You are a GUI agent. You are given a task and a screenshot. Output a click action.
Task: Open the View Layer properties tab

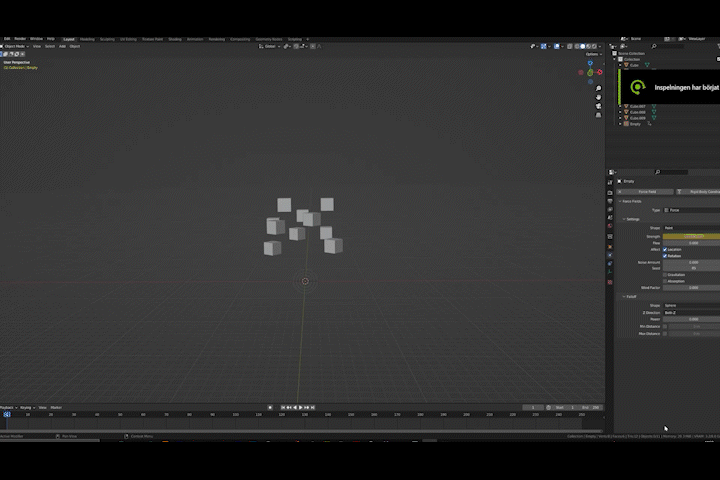click(x=610, y=209)
